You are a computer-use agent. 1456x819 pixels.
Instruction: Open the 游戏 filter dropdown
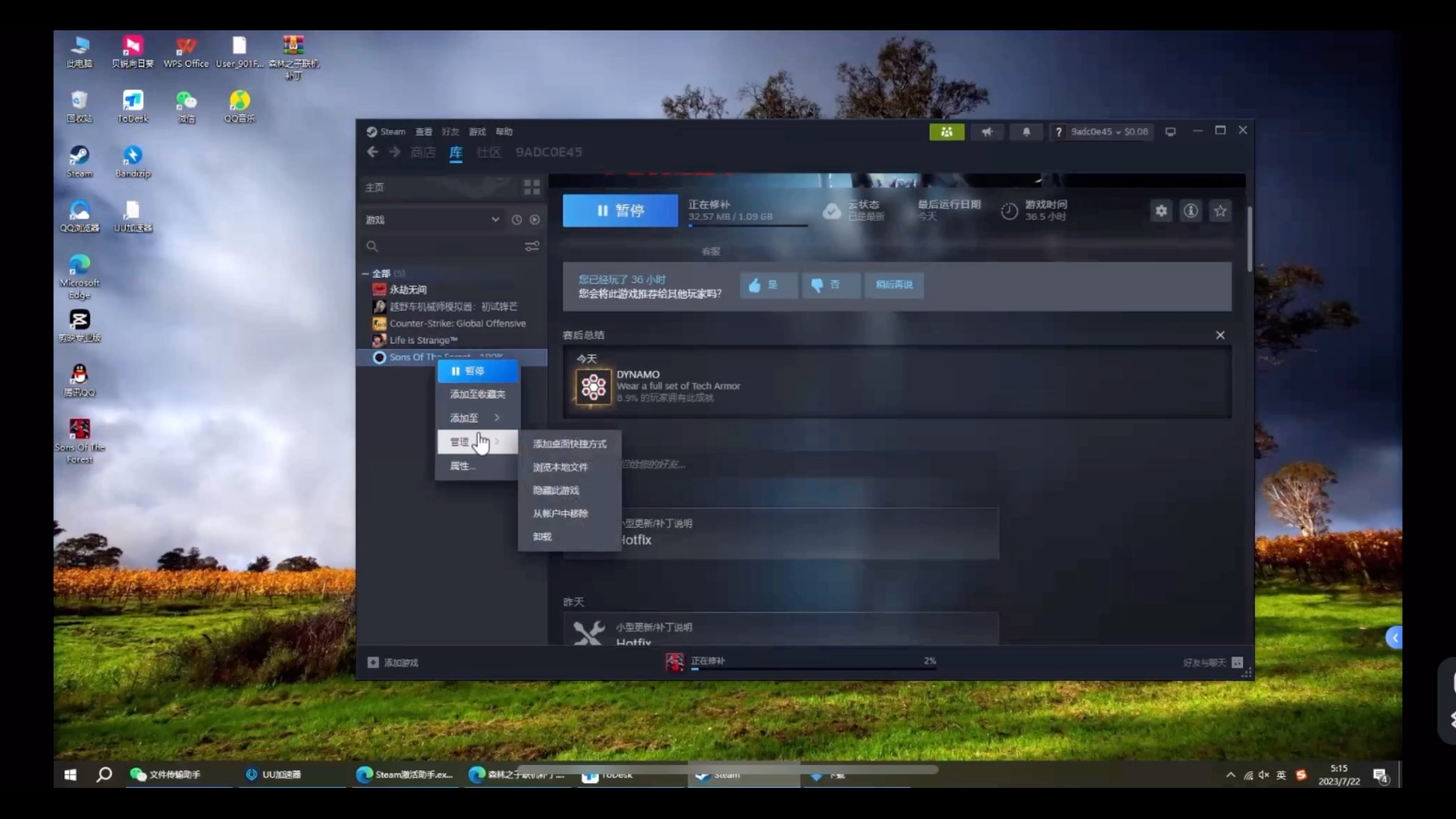point(433,220)
